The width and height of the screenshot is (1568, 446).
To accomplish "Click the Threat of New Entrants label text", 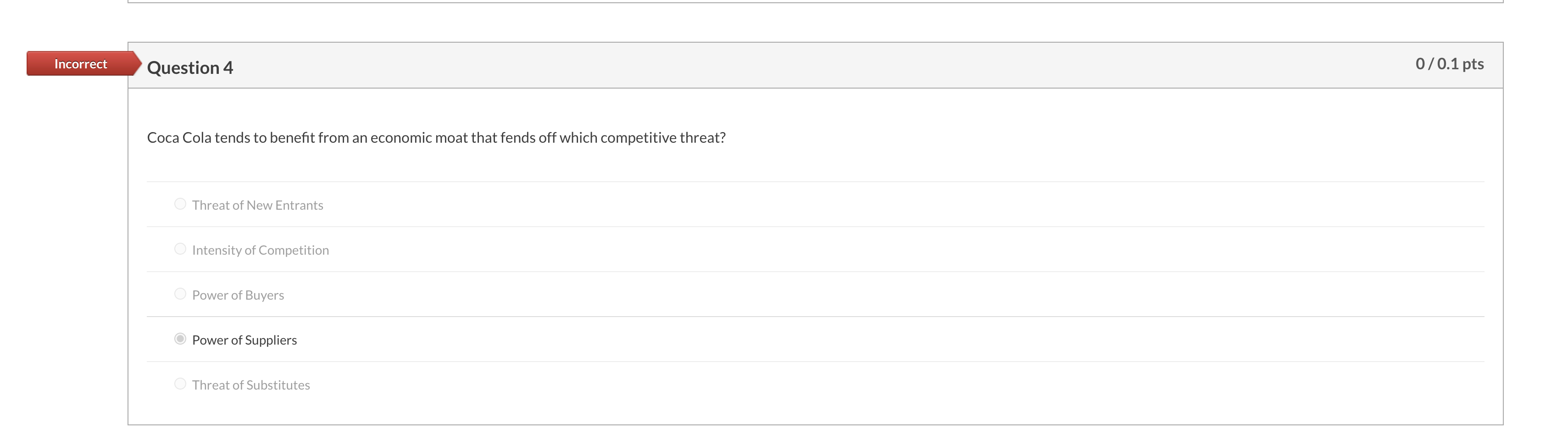I will [x=257, y=205].
